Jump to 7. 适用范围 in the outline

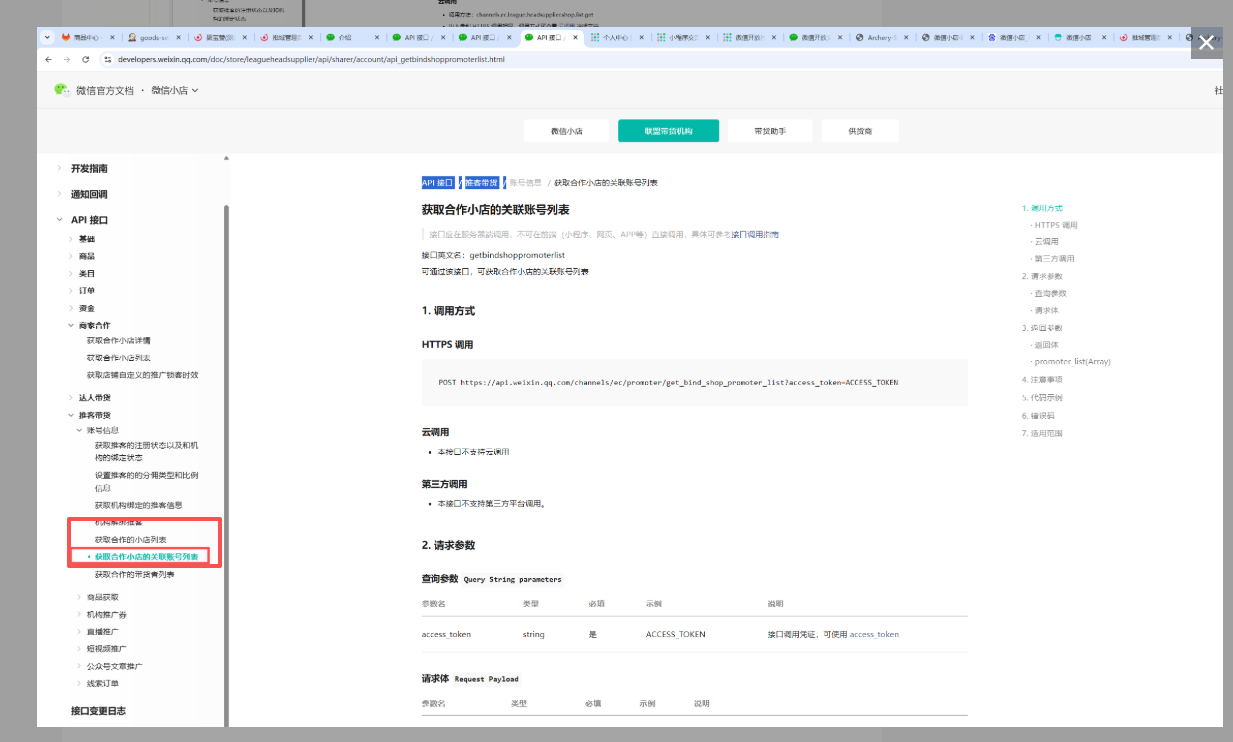tap(1042, 433)
